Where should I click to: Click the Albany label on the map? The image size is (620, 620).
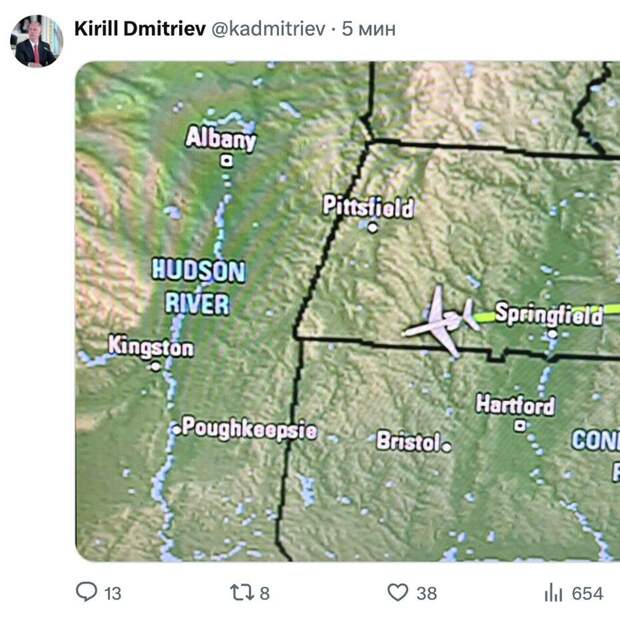(x=221, y=139)
